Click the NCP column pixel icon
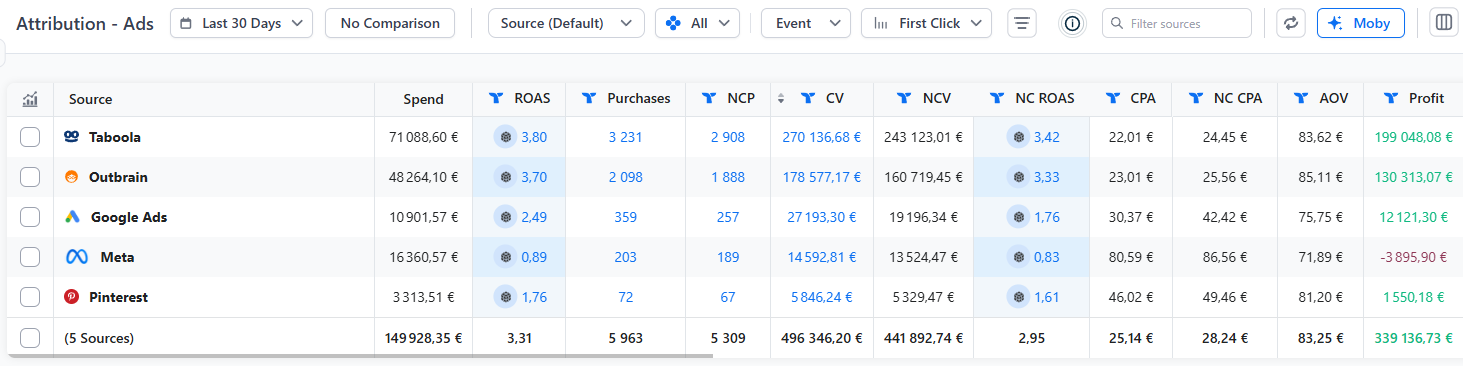1463x366 pixels. coord(709,98)
